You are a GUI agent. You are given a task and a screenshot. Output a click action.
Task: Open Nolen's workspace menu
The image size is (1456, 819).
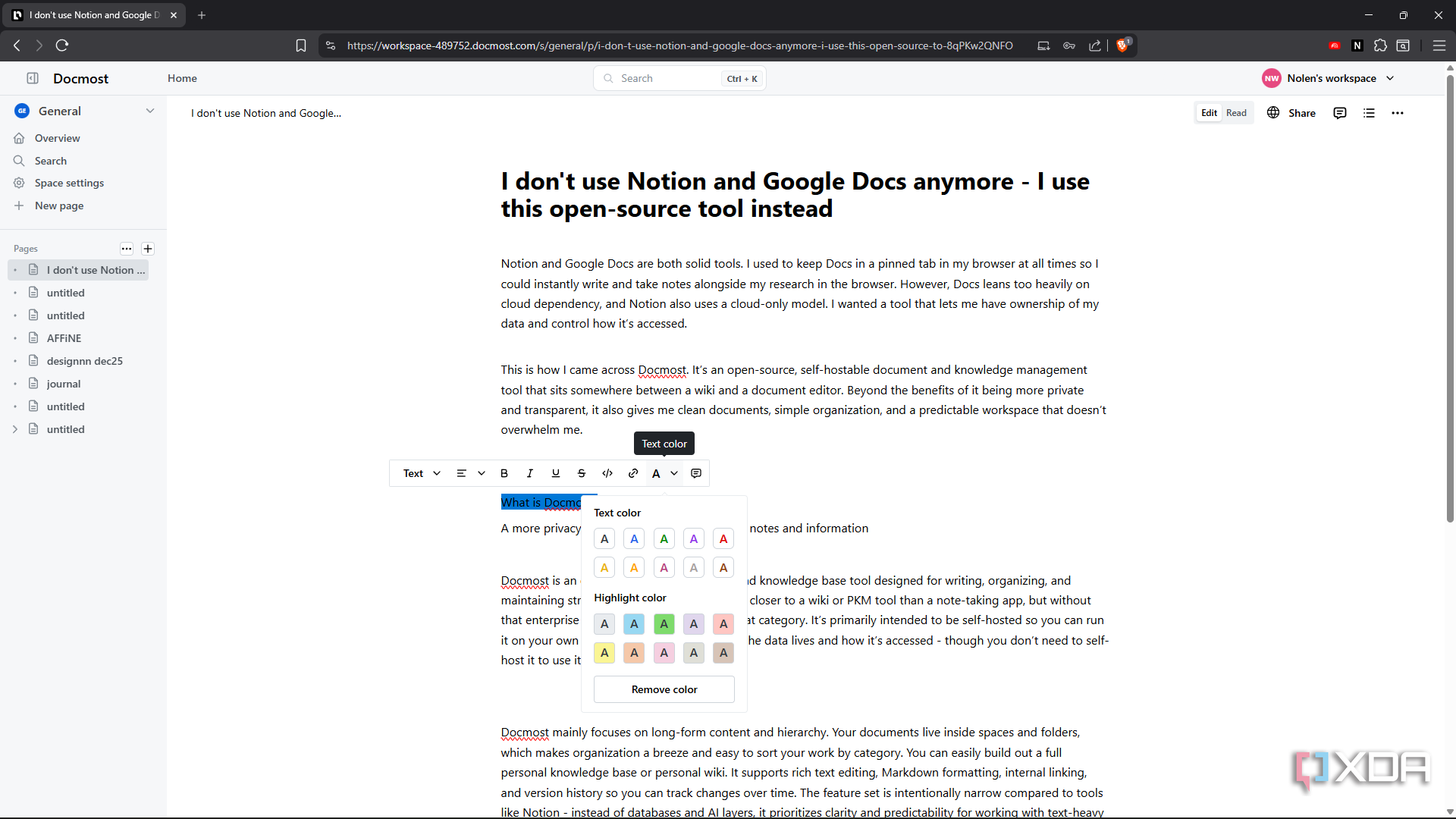(1329, 78)
